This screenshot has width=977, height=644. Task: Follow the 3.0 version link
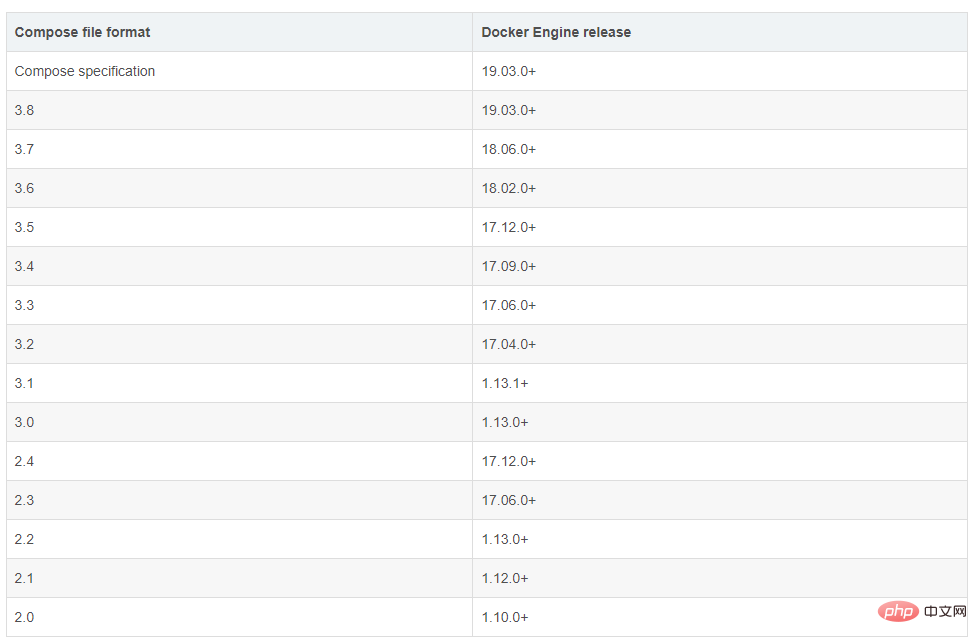pos(24,422)
